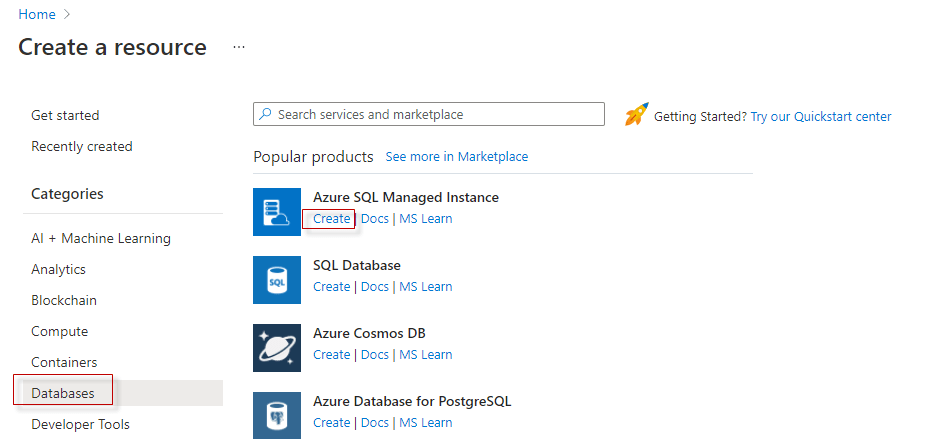The width and height of the screenshot is (935, 439).
Task: Choose the Analytics category
Action: click(x=58, y=269)
